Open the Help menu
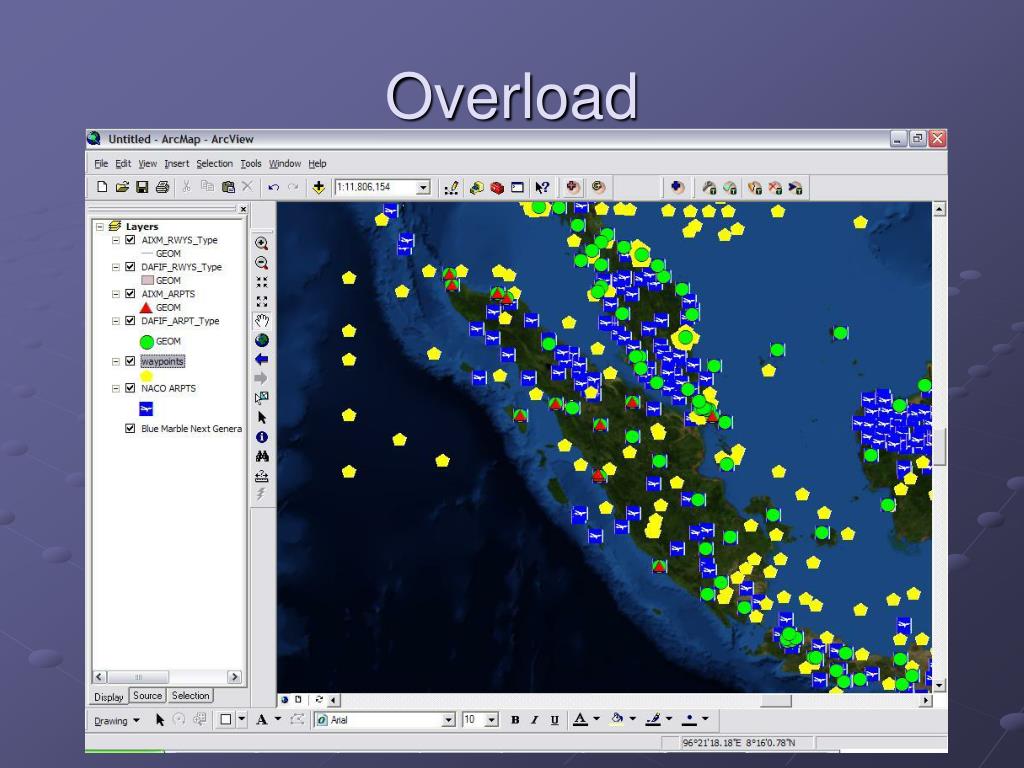 [x=317, y=163]
